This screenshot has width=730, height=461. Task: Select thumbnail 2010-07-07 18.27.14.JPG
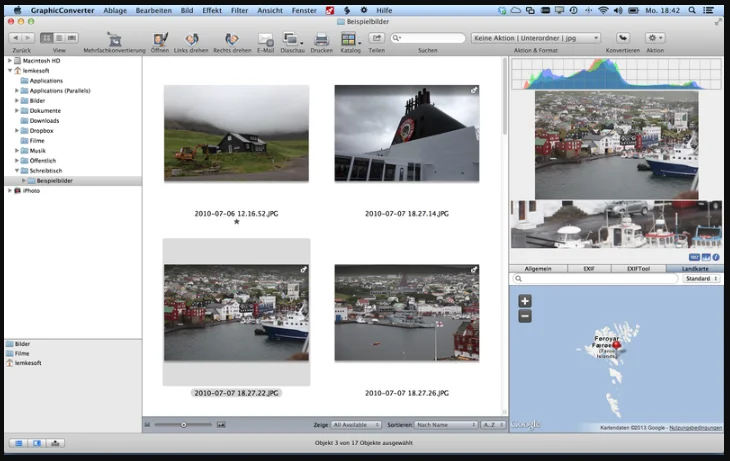coord(406,133)
